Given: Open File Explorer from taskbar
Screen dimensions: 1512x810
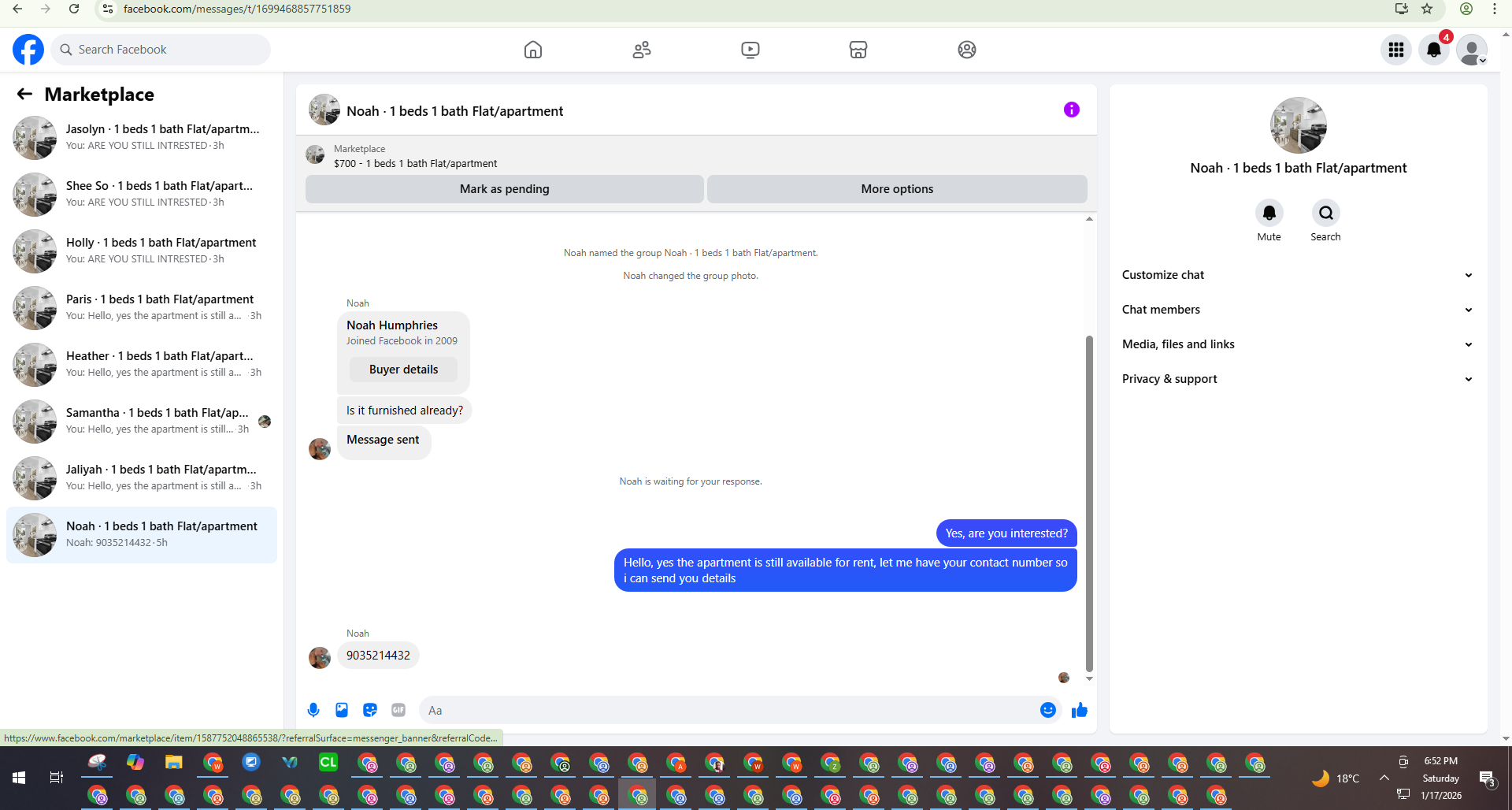Looking at the screenshot, I should pos(174,762).
